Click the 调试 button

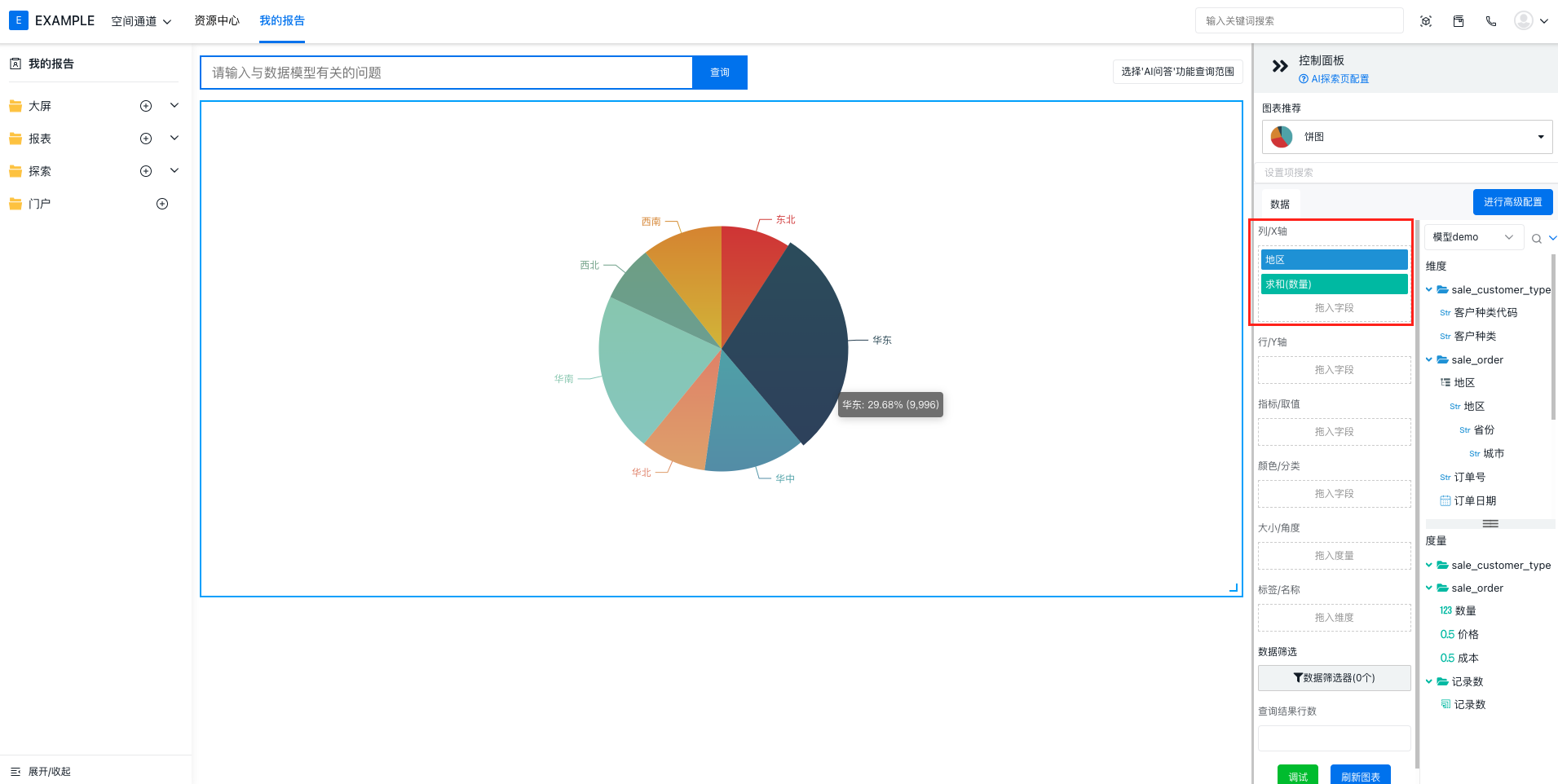1298,775
